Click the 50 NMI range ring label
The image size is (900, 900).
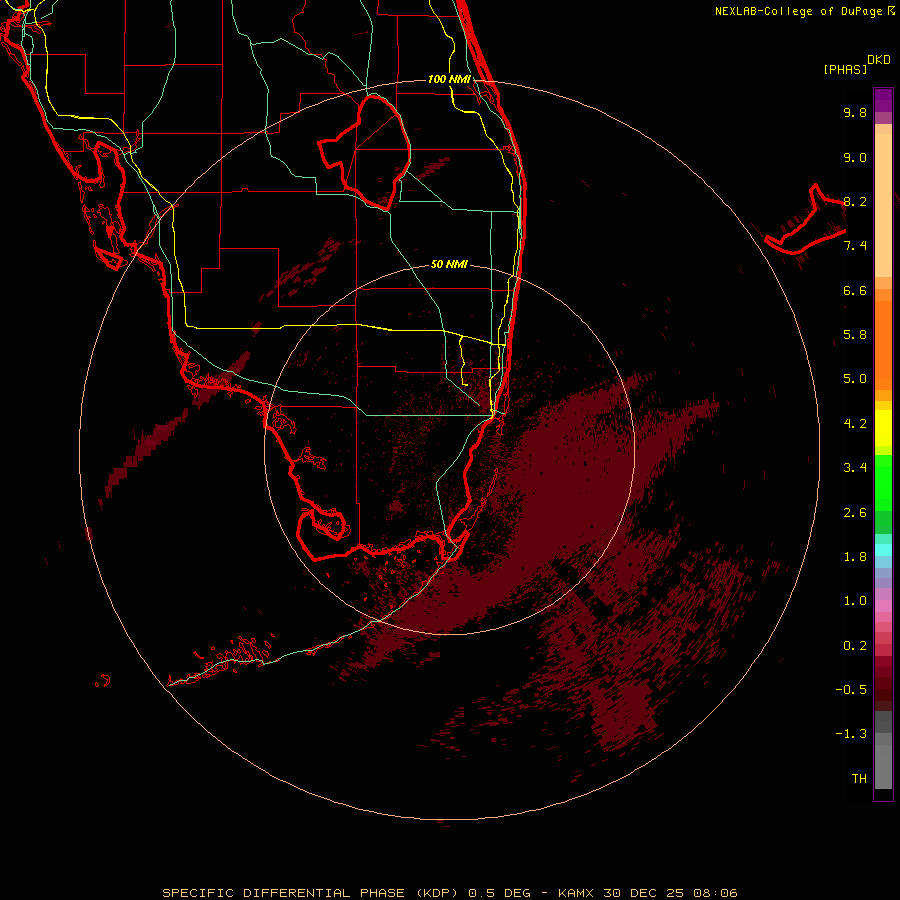449,264
